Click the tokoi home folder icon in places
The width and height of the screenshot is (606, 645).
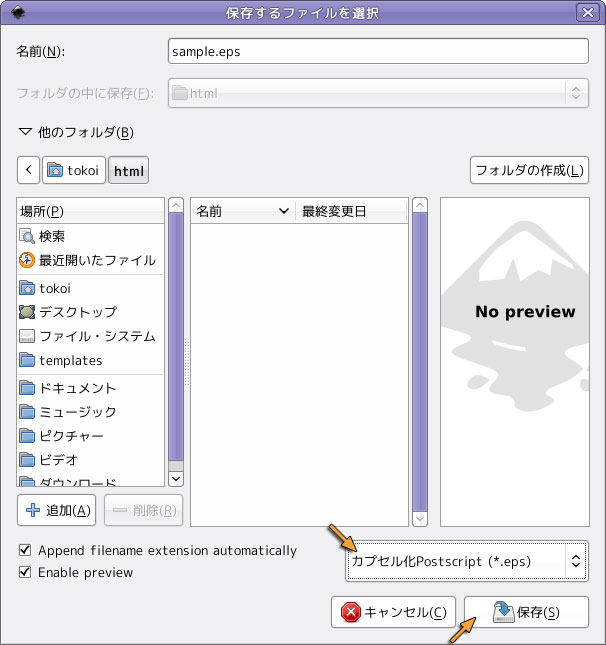pyautogui.click(x=27, y=288)
